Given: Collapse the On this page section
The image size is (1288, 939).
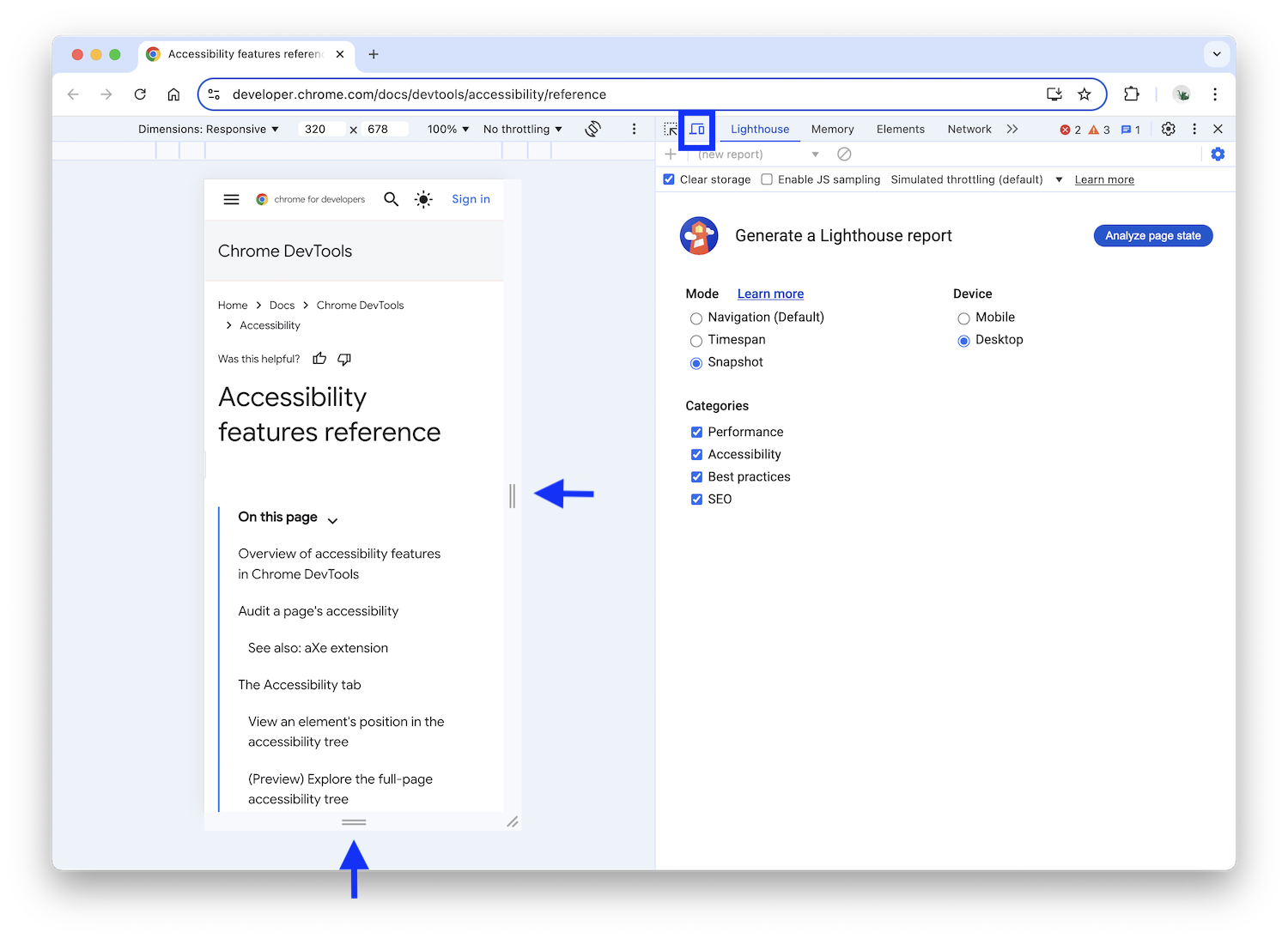Looking at the screenshot, I should pyautogui.click(x=332, y=519).
